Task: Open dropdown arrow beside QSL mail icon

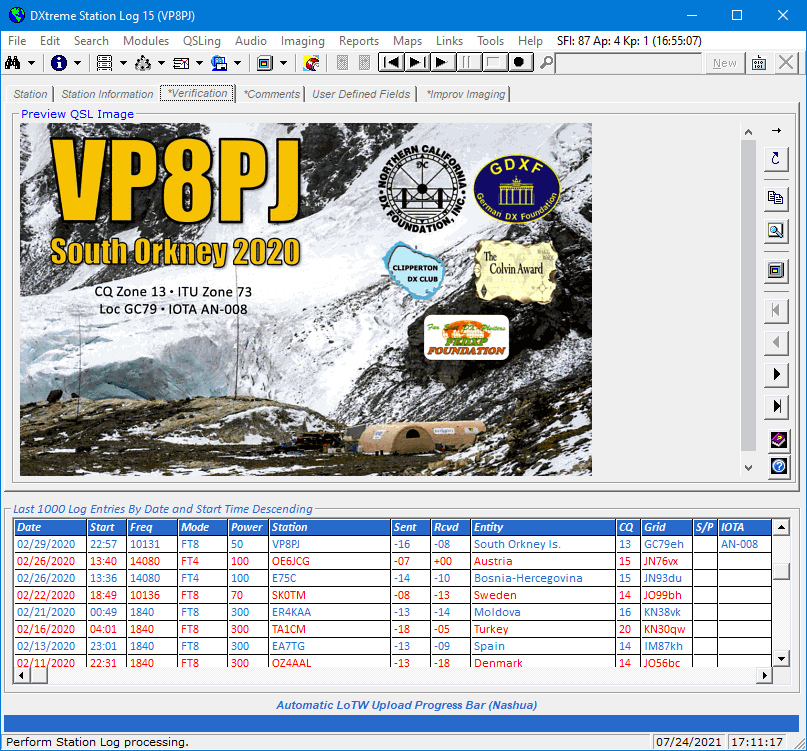Action: [x=200, y=63]
